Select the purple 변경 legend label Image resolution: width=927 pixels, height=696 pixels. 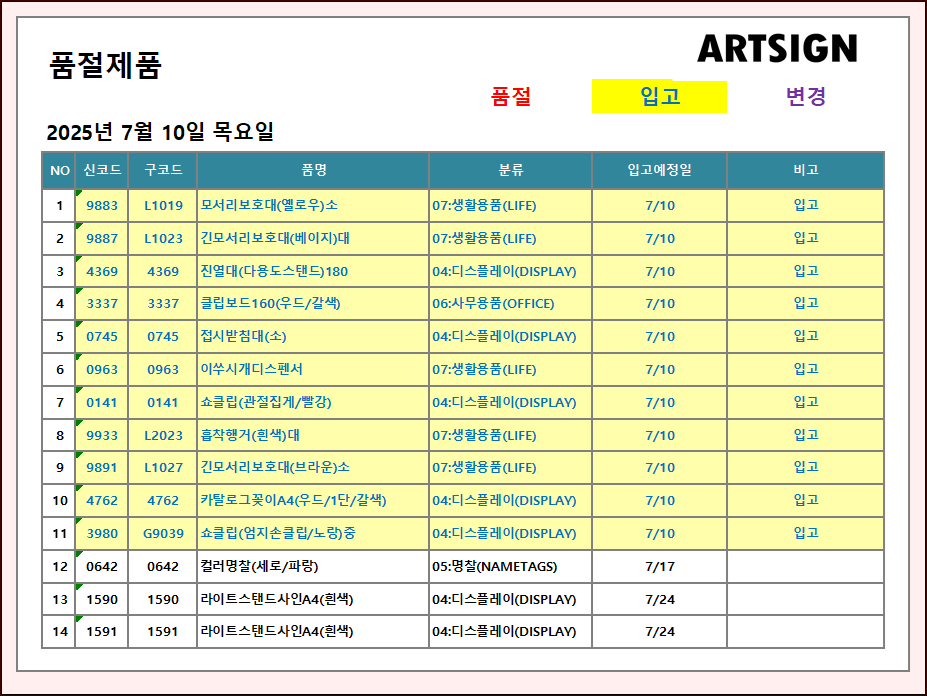[x=805, y=97]
